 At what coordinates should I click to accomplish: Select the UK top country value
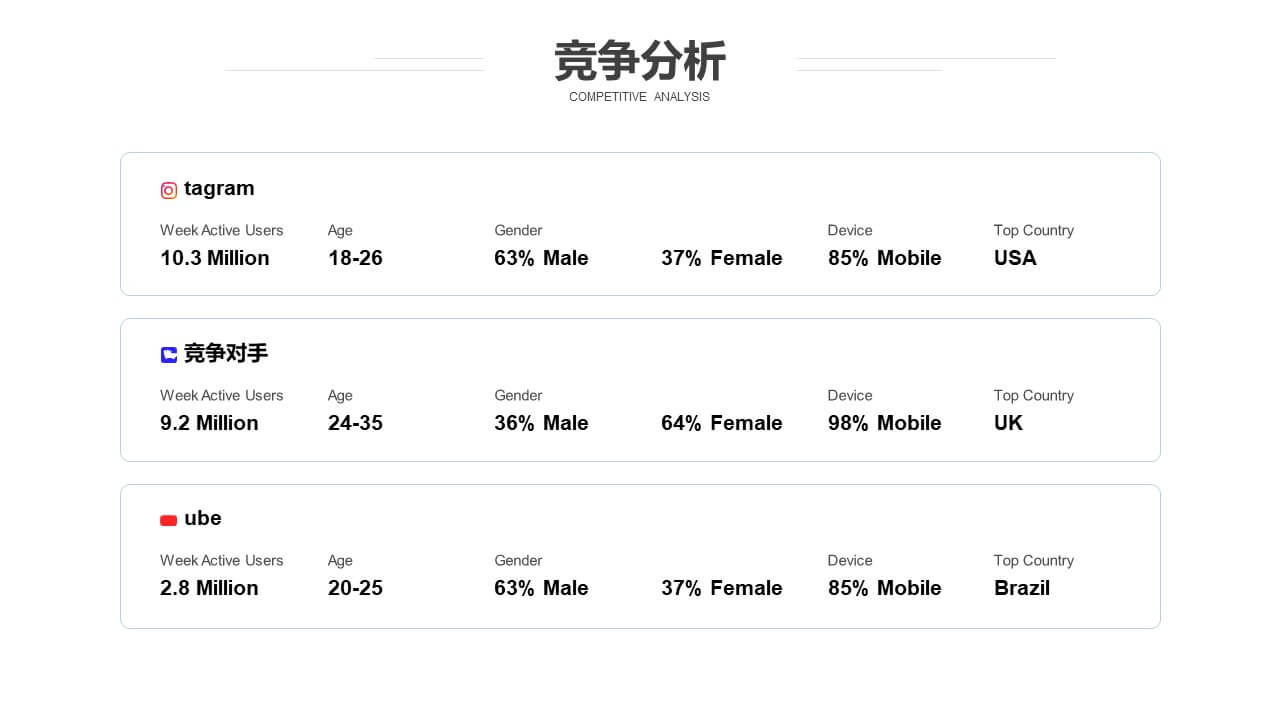[x=1008, y=423]
